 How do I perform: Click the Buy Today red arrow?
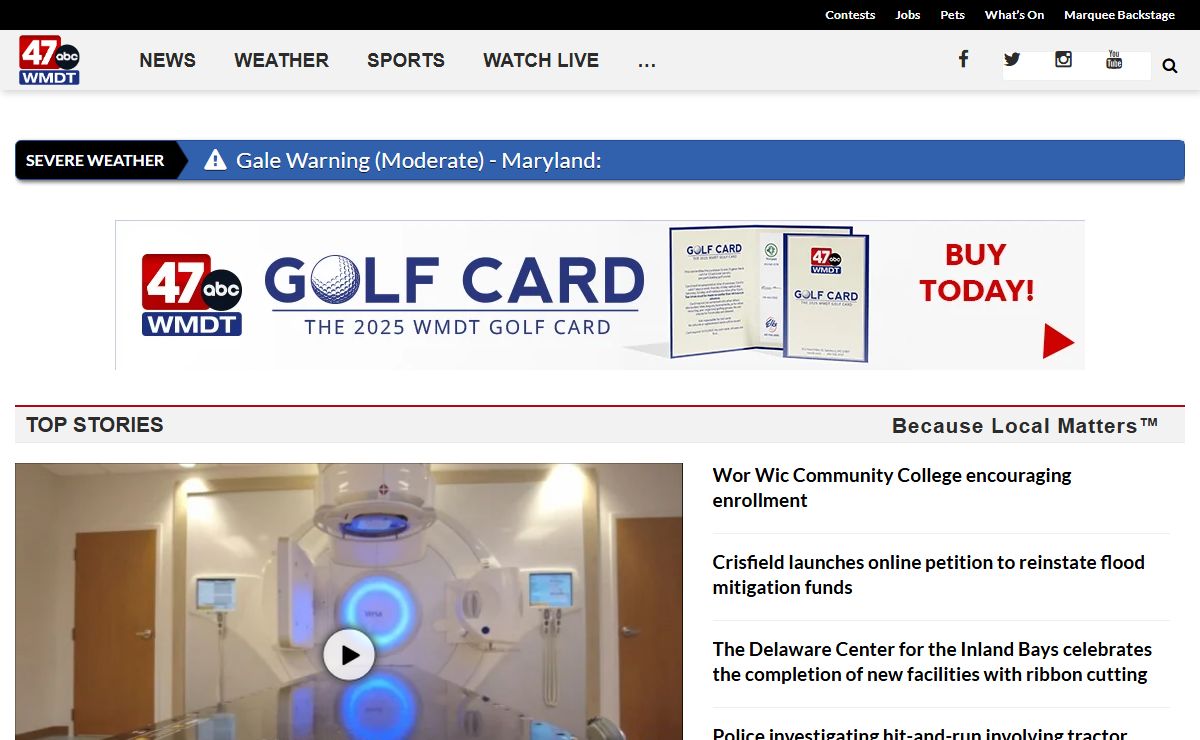pyautogui.click(x=1058, y=341)
